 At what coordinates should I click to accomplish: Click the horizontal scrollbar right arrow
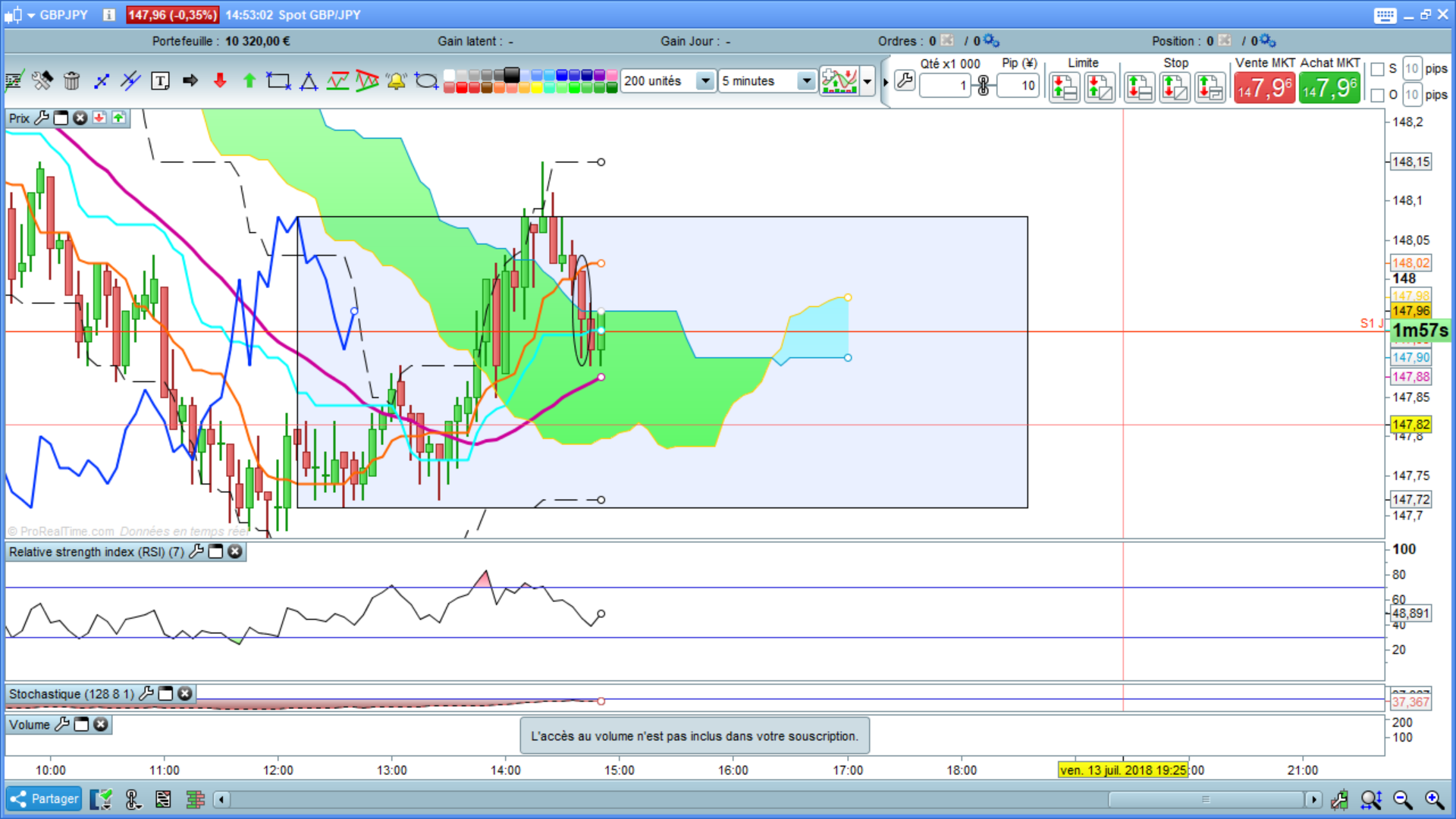click(1313, 799)
